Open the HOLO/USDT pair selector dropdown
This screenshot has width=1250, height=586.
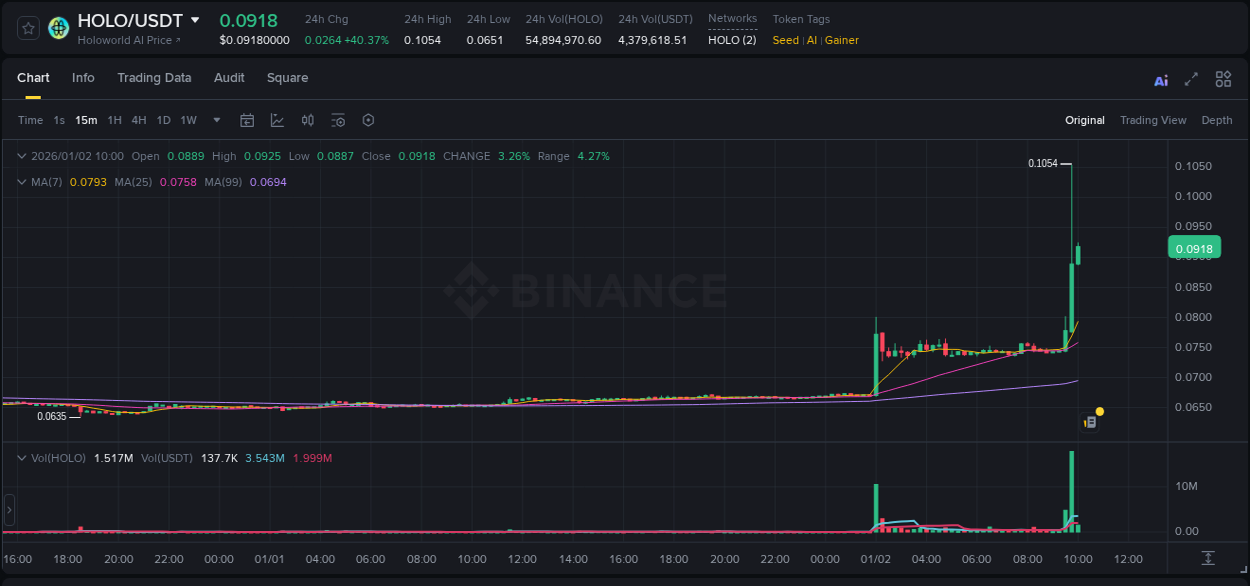[195, 20]
